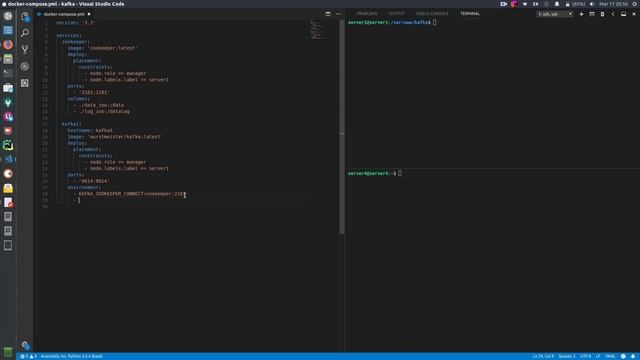The width and height of the screenshot is (640, 360).
Task: Click the 'kafka1:' service line
Action: (71, 124)
